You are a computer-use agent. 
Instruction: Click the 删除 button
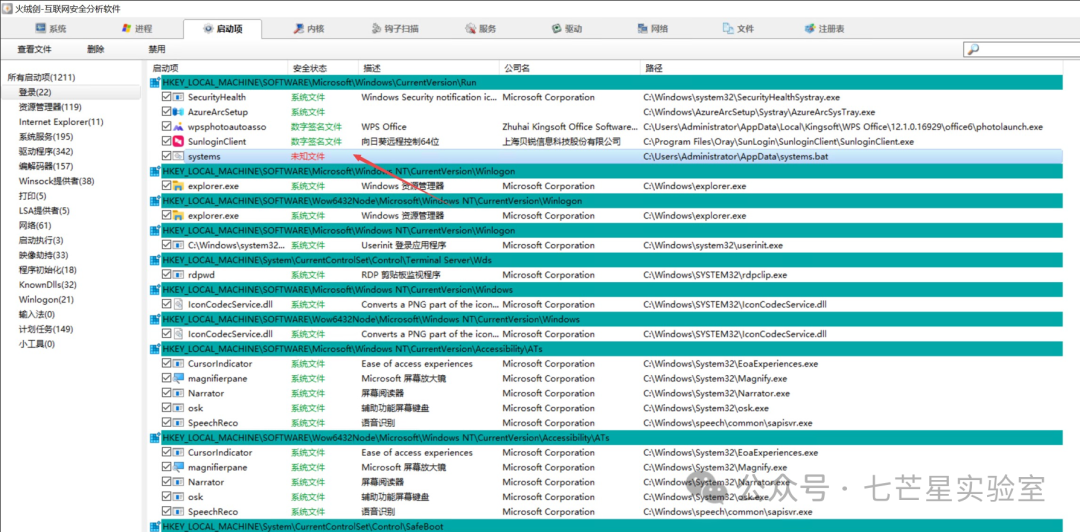[x=96, y=50]
